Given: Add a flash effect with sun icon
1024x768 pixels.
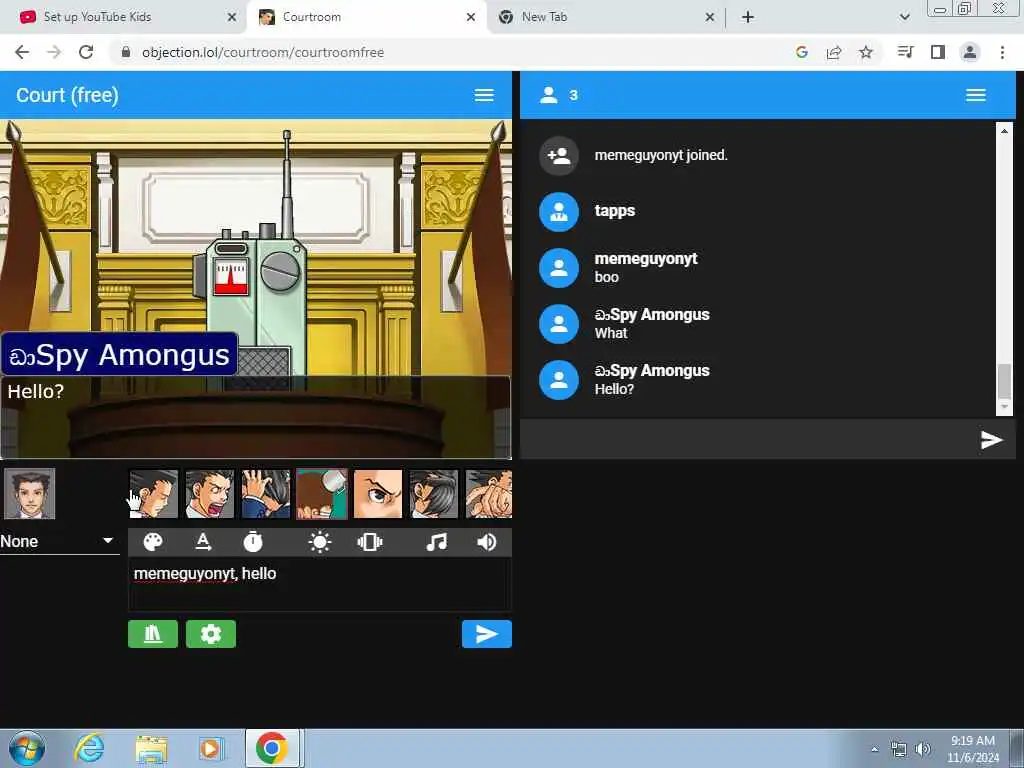Looking at the screenshot, I should 319,542.
